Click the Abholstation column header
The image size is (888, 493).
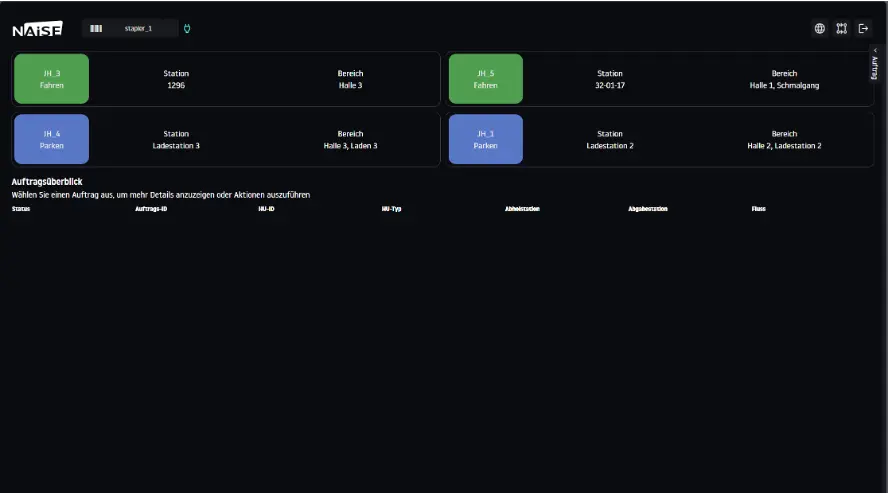tap(522, 209)
